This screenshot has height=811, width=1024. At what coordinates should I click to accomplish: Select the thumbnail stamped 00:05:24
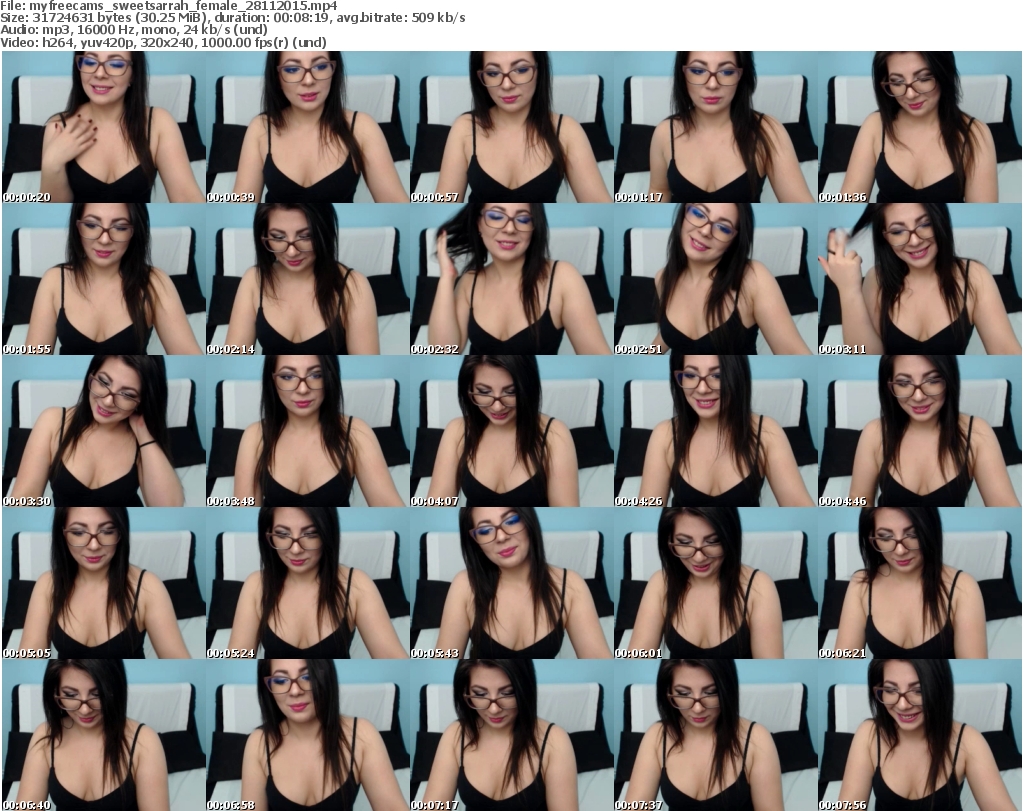pos(308,583)
